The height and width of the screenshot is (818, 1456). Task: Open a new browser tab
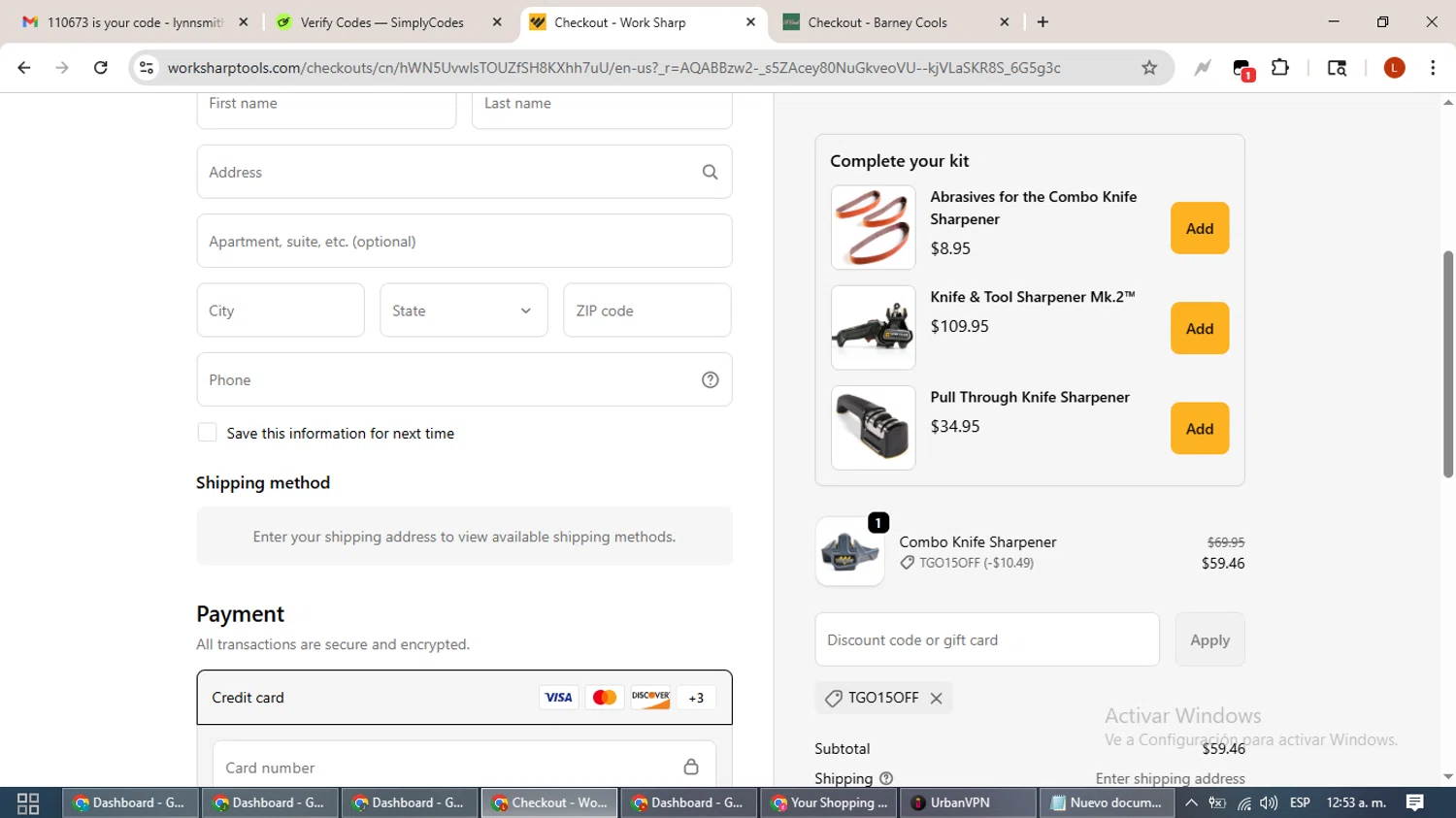click(x=1043, y=21)
